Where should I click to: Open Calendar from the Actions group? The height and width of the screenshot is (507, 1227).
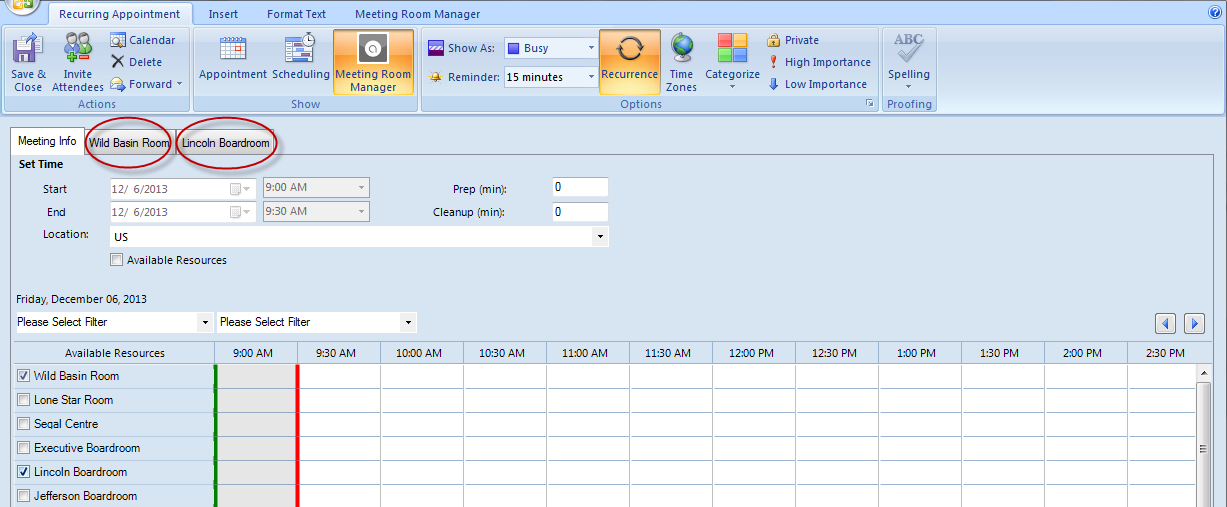(x=142, y=40)
